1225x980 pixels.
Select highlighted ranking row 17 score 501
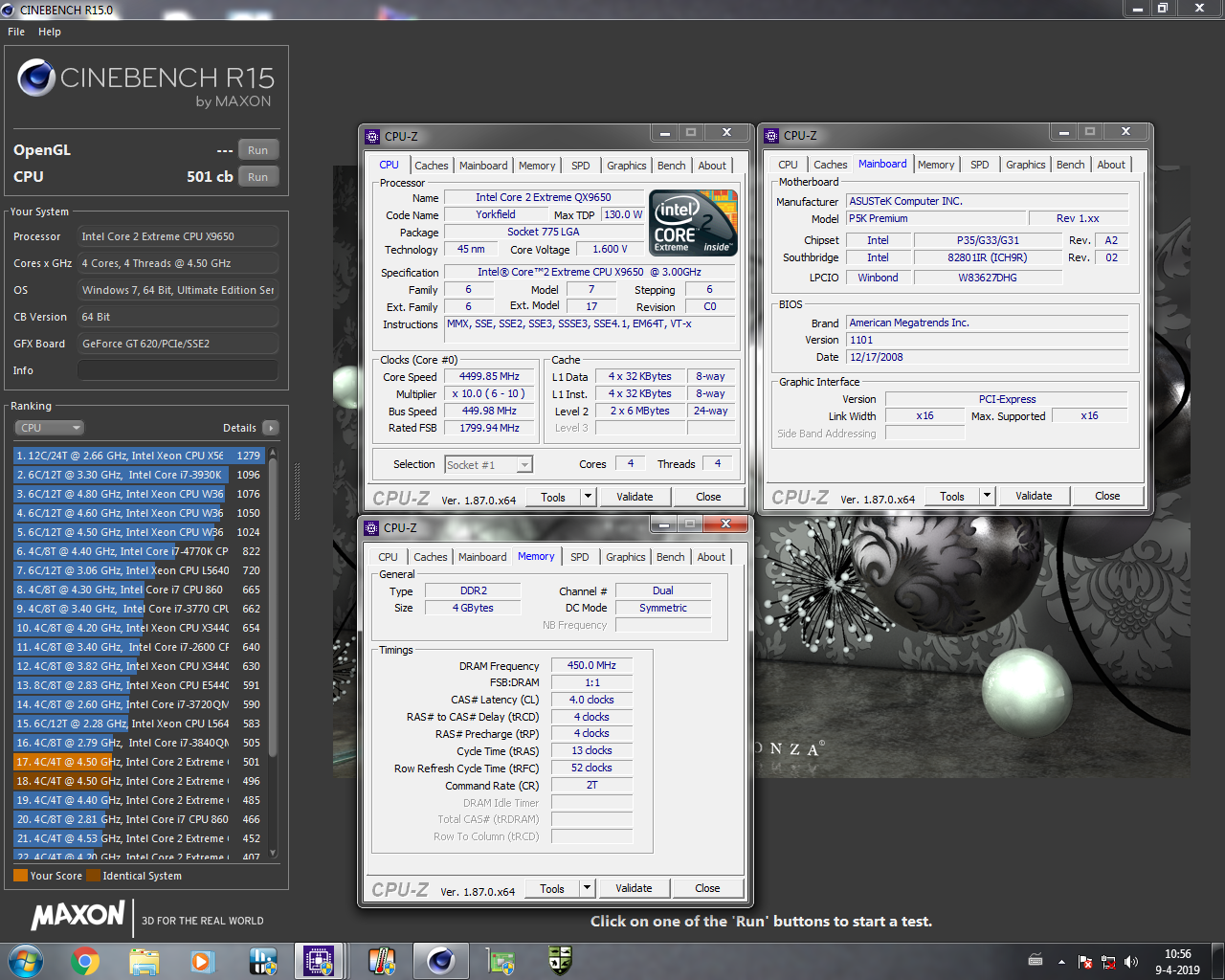[x=139, y=762]
